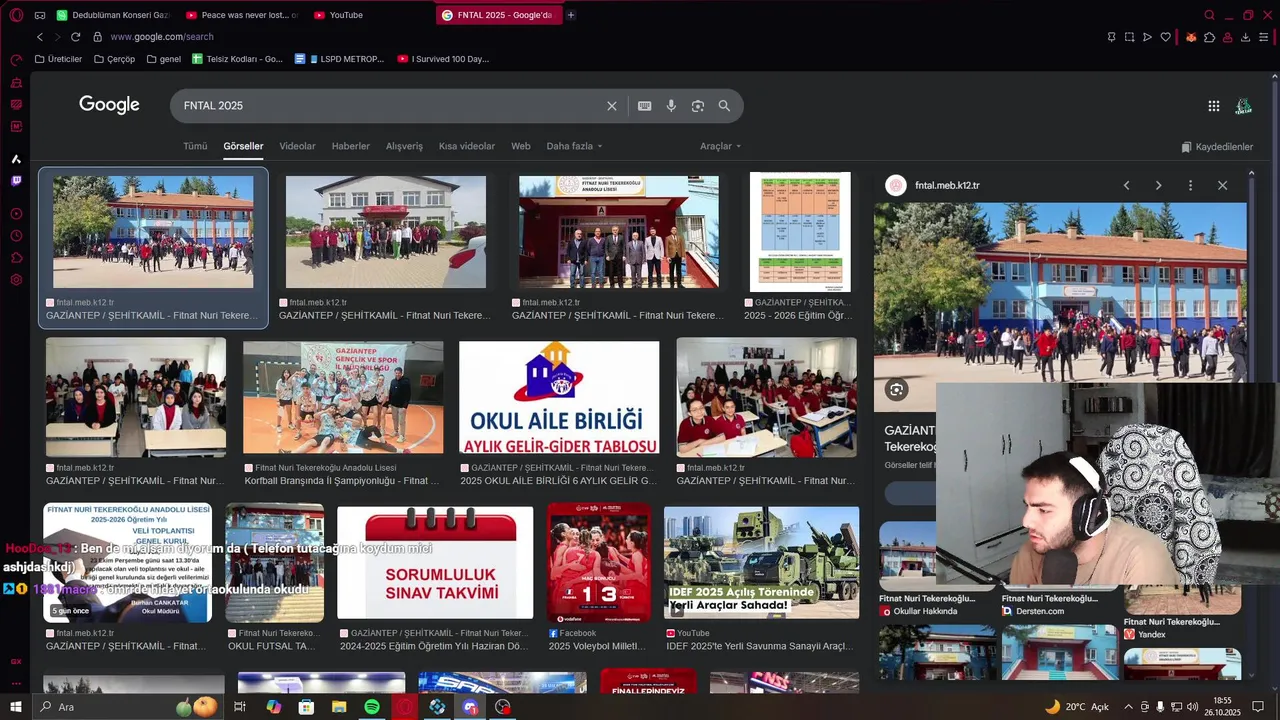Click the address bar URL

click(x=162, y=37)
